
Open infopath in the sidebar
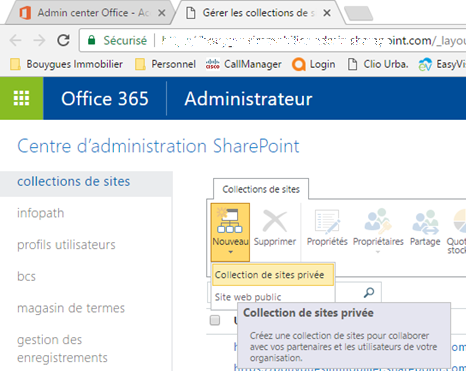[41, 213]
